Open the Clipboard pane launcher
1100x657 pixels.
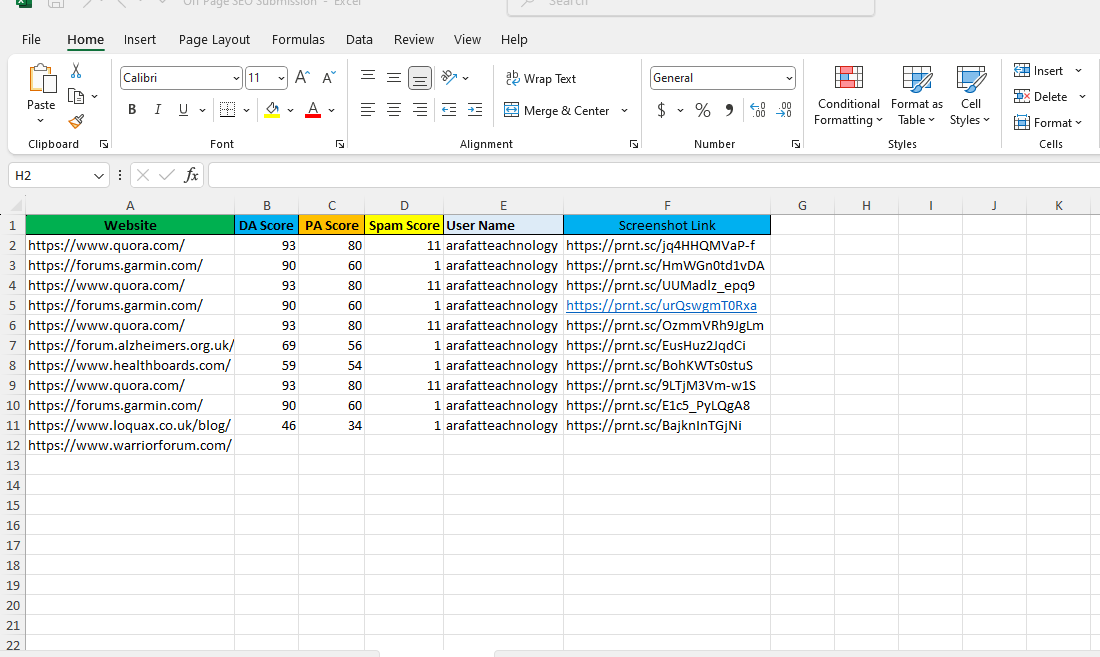[104, 144]
